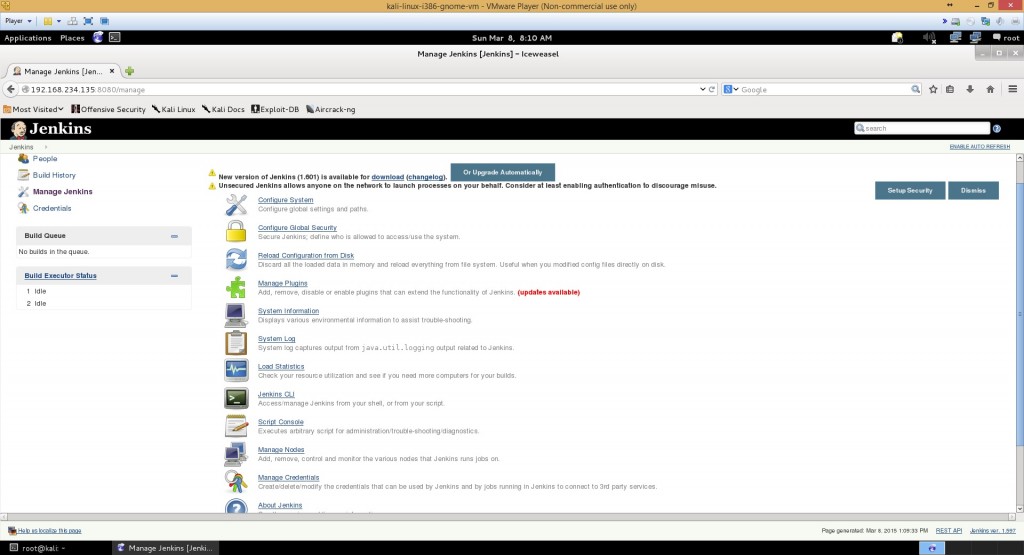Click the Script Console notepad icon
1024x555 pixels.
click(x=236, y=426)
